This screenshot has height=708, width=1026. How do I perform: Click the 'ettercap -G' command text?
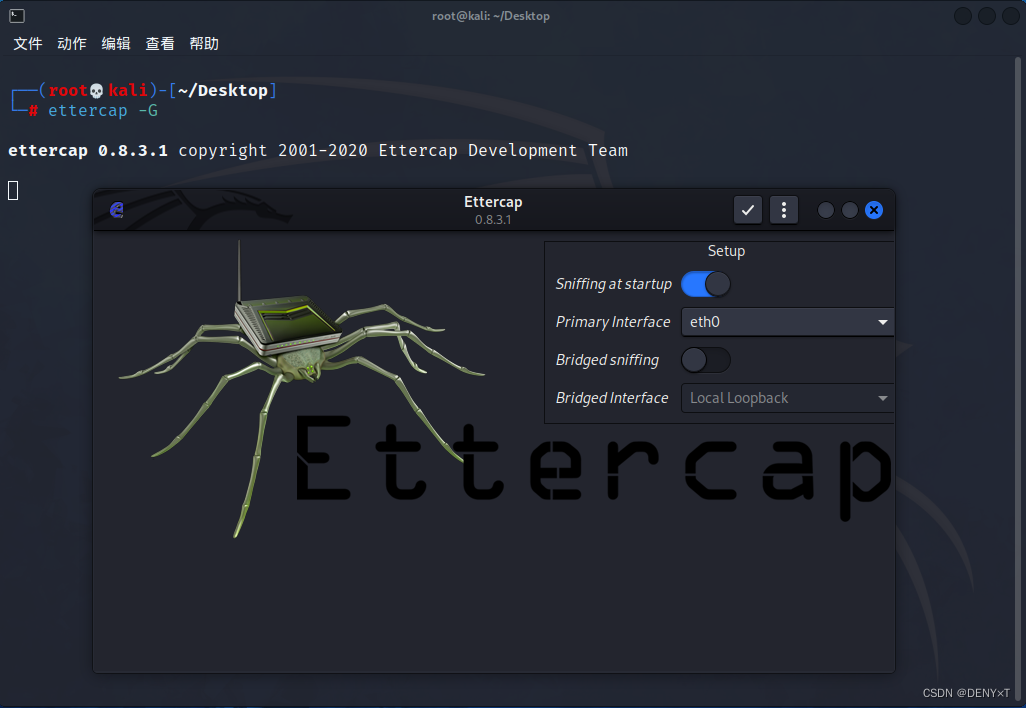coord(103,111)
